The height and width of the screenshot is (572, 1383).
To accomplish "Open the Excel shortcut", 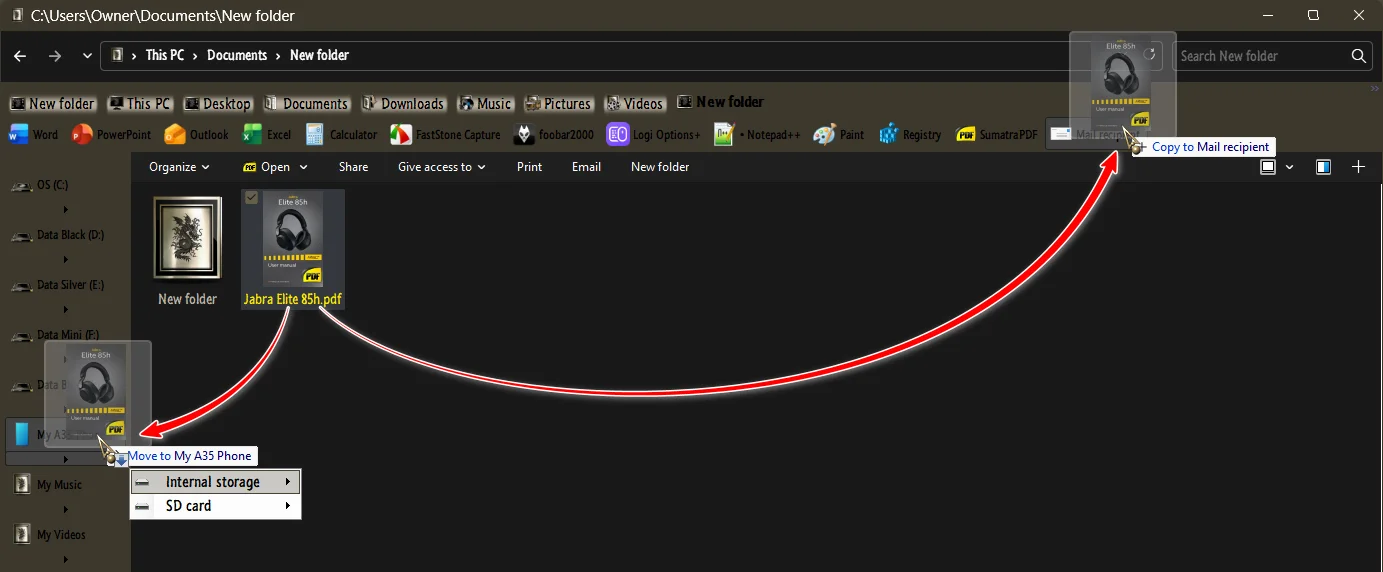I will [267, 134].
